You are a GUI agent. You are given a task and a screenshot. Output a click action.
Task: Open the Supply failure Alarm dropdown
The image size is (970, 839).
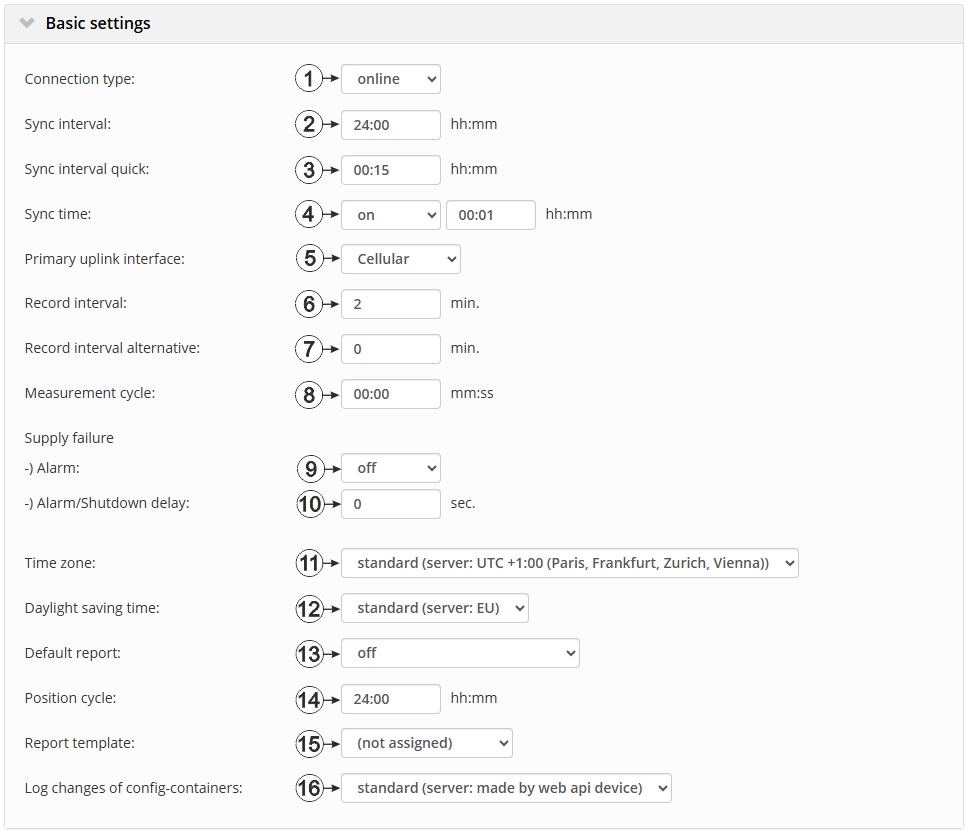[390, 468]
